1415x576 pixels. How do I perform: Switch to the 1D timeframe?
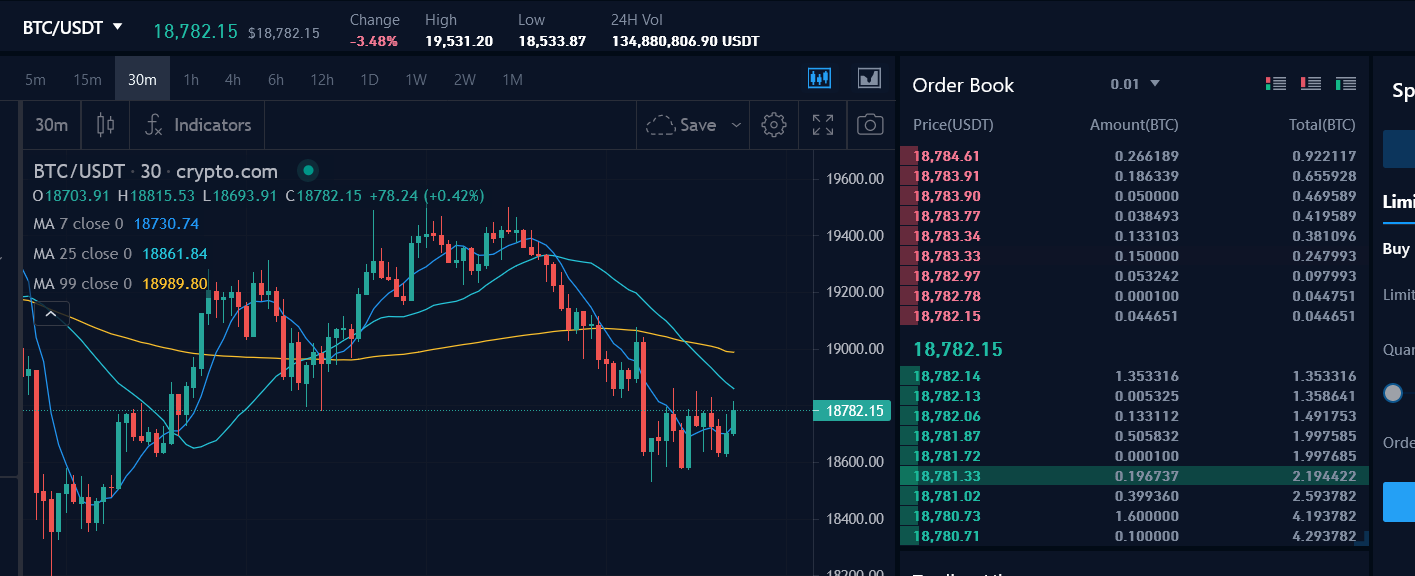click(x=369, y=79)
